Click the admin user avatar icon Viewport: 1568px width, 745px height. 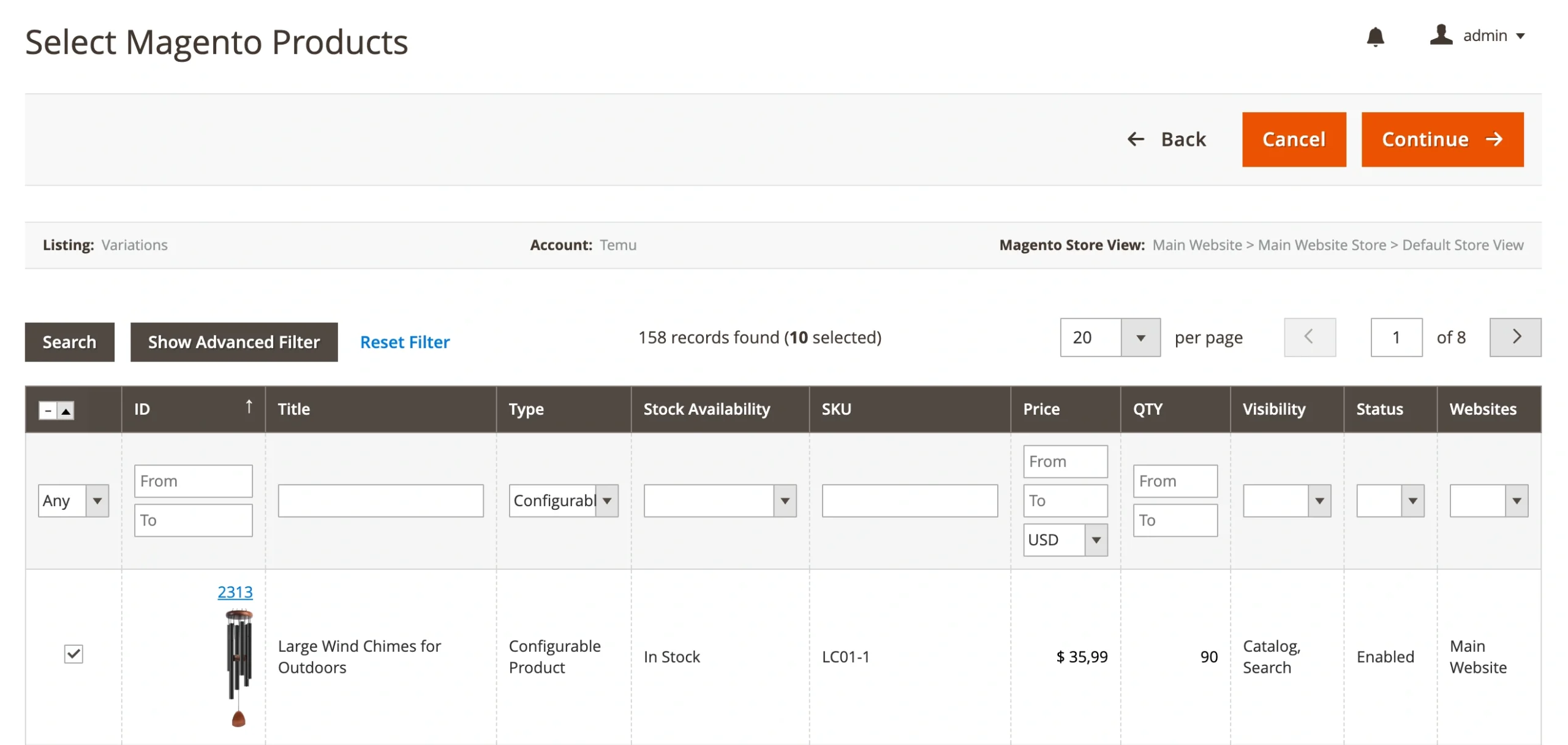click(x=1441, y=35)
